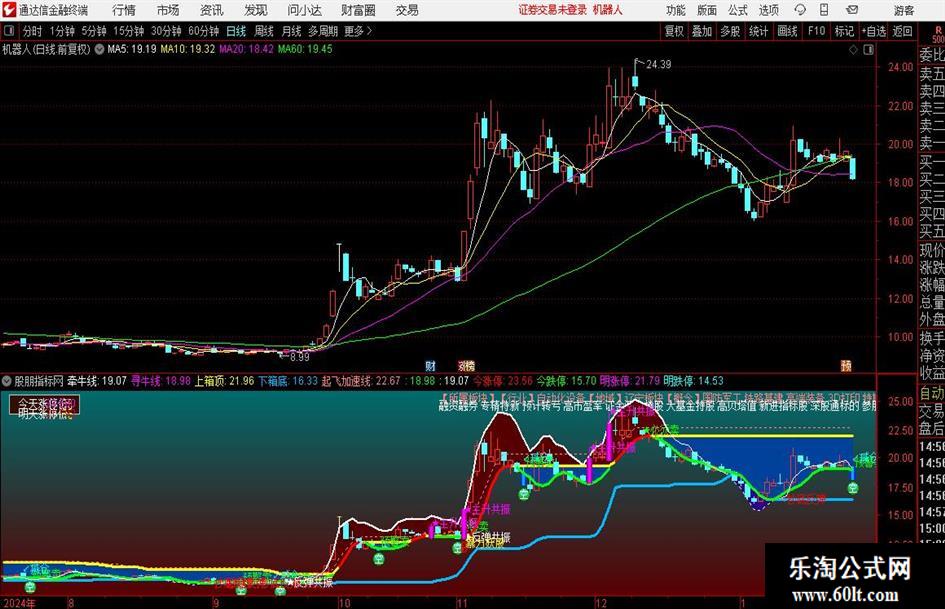Viewport: 945px width, 609px height.
Task: Click 下箱底: 16.33 indicator value
Action: click(288, 381)
